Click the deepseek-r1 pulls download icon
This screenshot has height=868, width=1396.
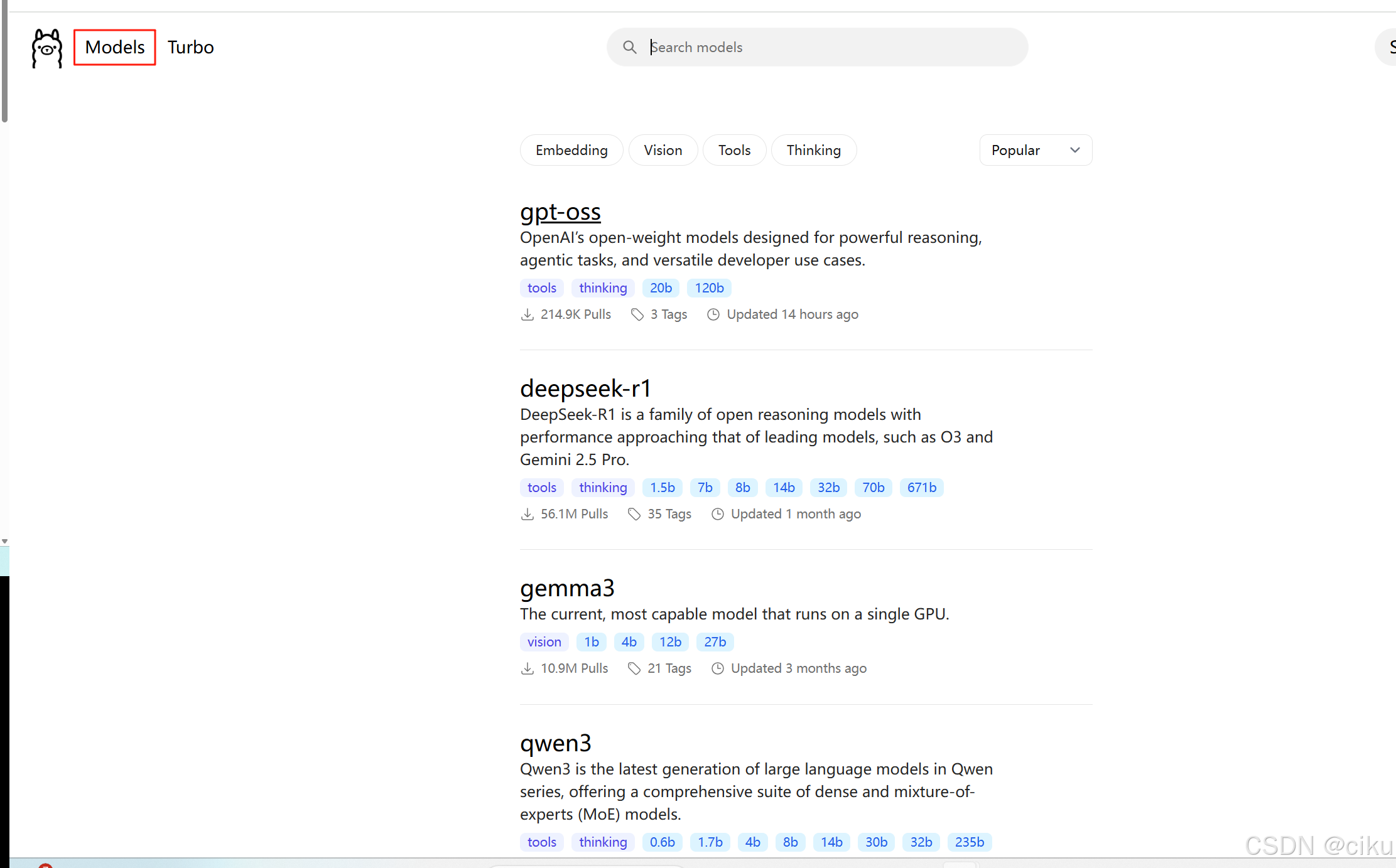528,514
